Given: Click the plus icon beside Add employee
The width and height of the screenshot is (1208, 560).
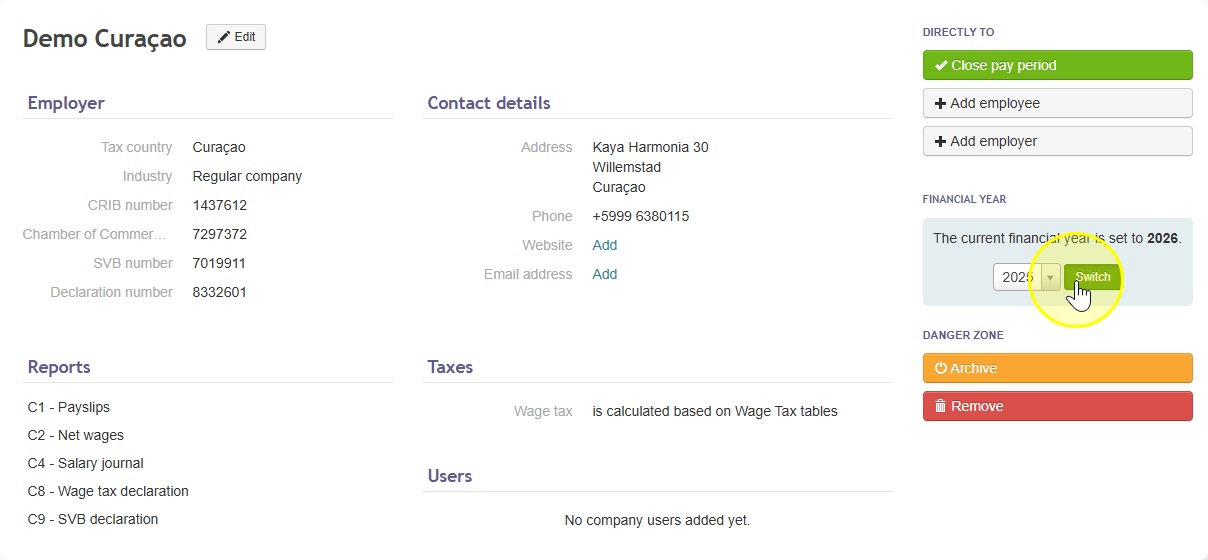Looking at the screenshot, I should click(x=940, y=103).
